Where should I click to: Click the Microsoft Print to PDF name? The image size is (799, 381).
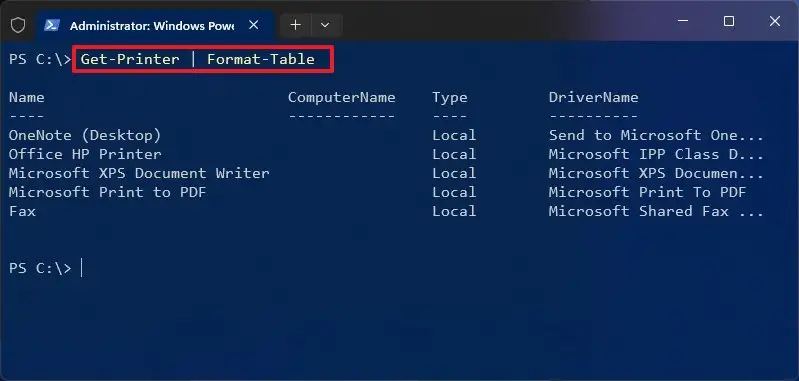pyautogui.click(x=108, y=192)
